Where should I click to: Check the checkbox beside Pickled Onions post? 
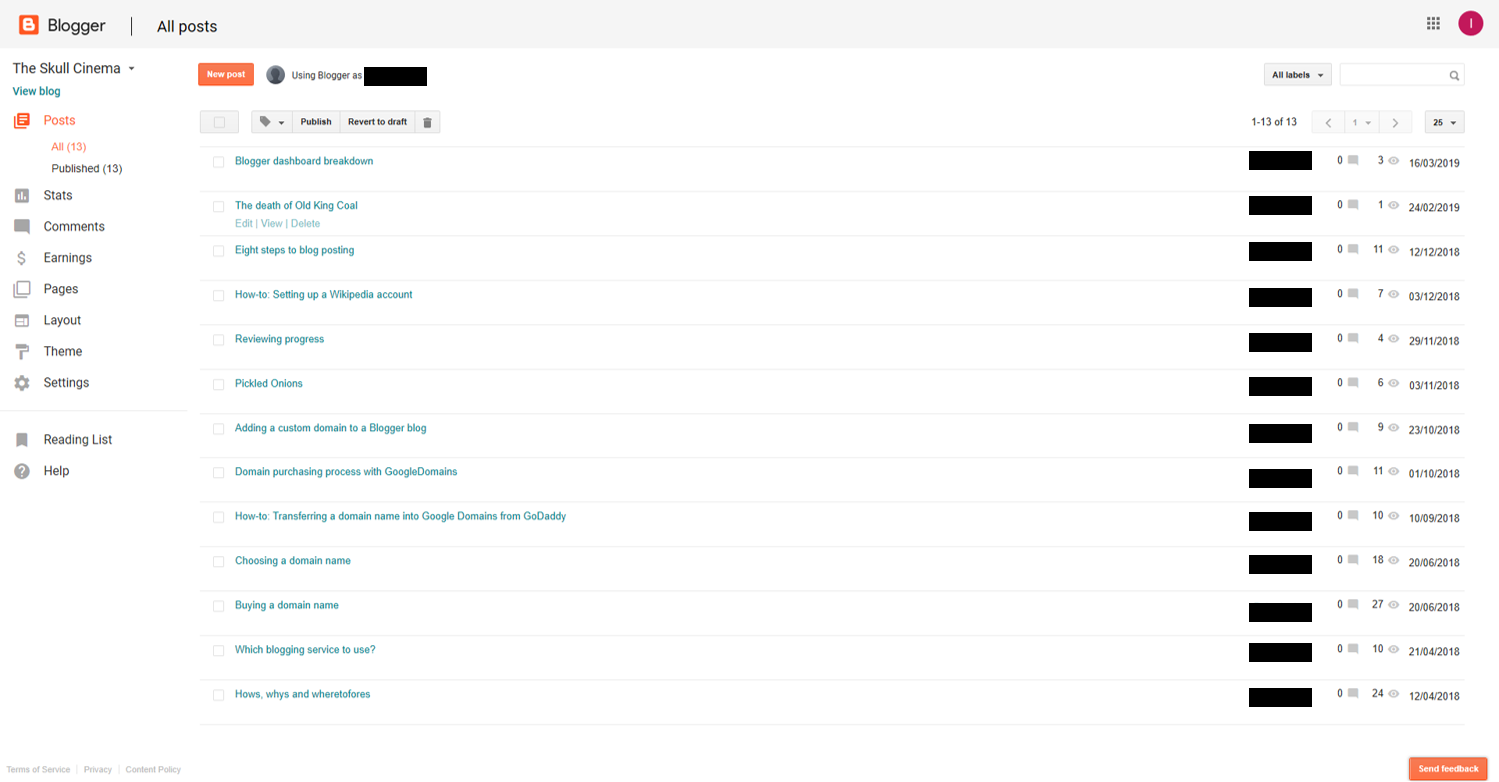click(x=218, y=384)
